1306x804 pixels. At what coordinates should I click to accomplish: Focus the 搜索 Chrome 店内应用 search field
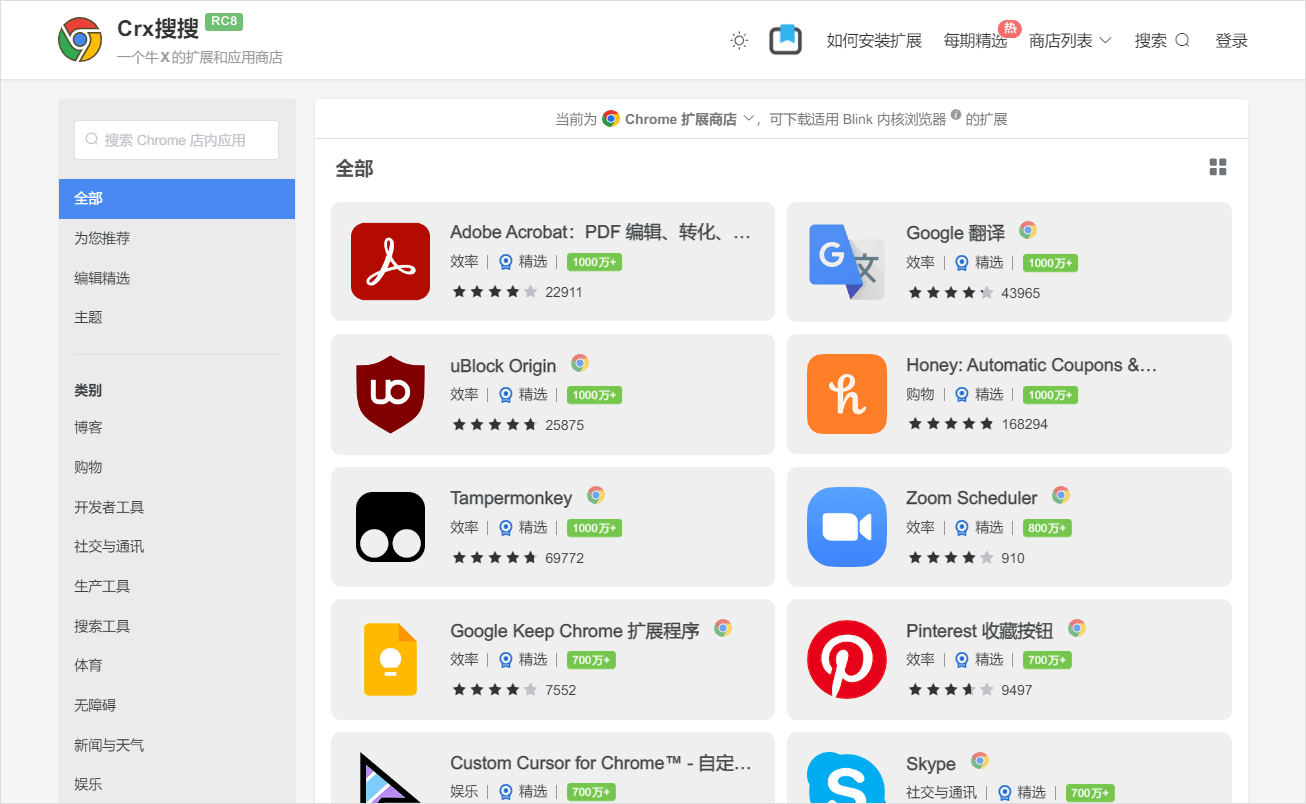coord(176,140)
